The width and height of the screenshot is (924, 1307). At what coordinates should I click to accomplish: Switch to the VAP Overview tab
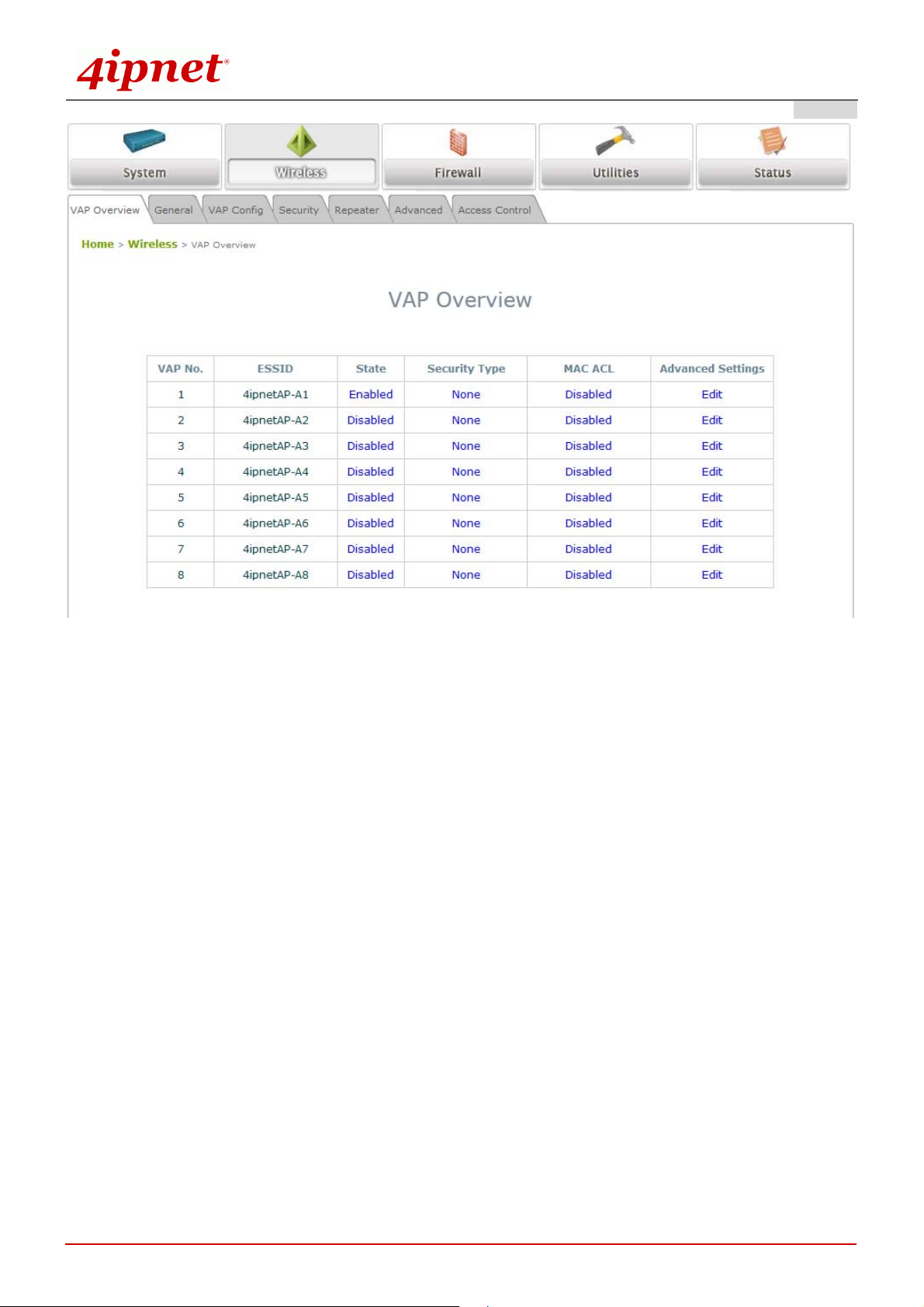[106, 210]
